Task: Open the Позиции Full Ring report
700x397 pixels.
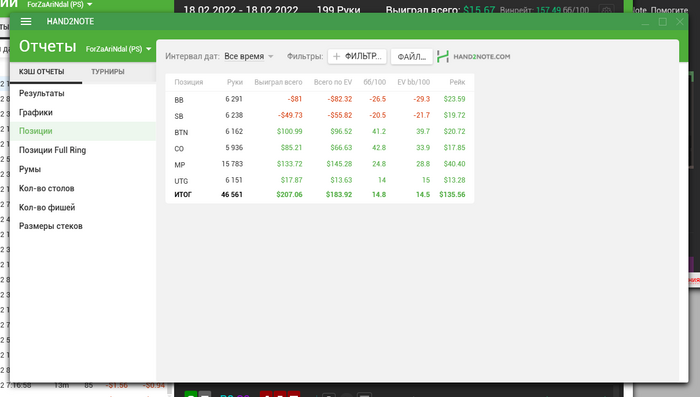Action: click(x=83, y=150)
